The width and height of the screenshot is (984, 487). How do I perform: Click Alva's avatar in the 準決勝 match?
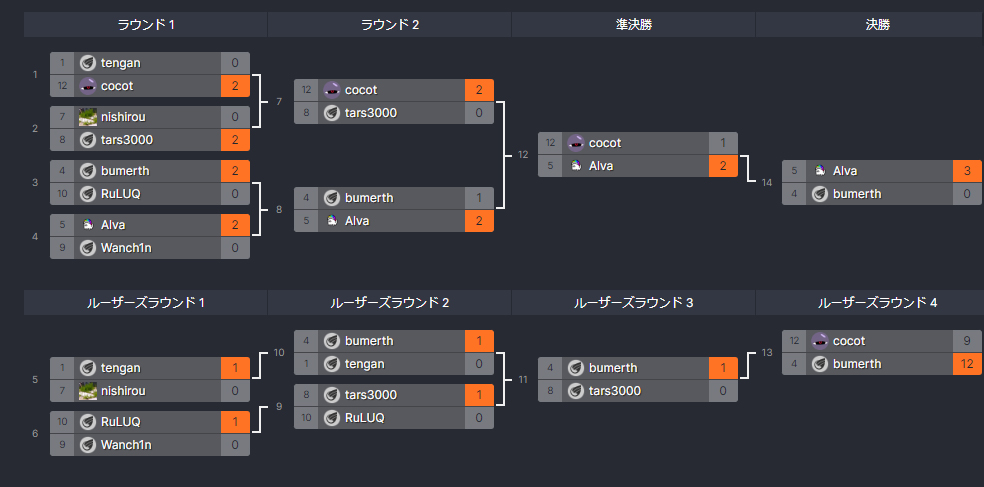tap(575, 166)
